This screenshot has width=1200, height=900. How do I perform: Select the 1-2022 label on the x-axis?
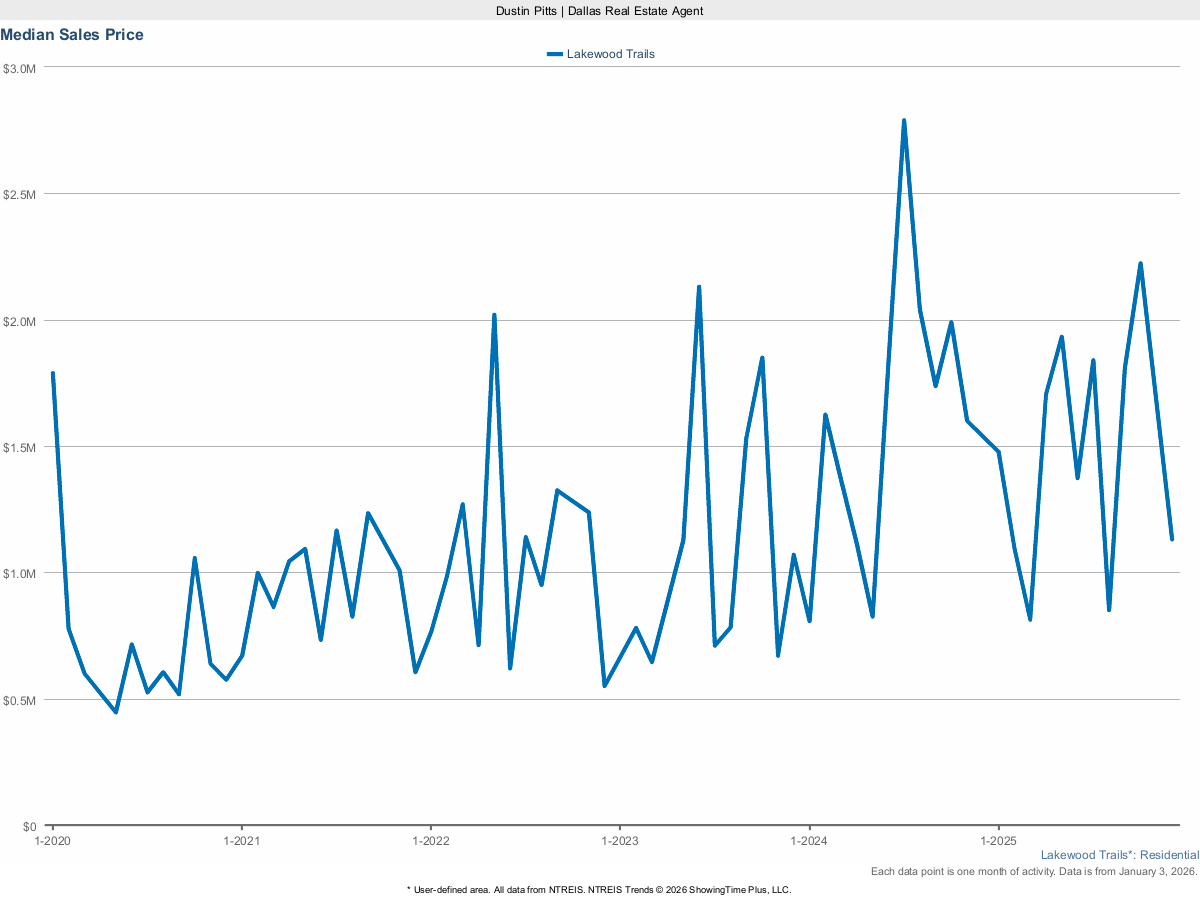[432, 841]
